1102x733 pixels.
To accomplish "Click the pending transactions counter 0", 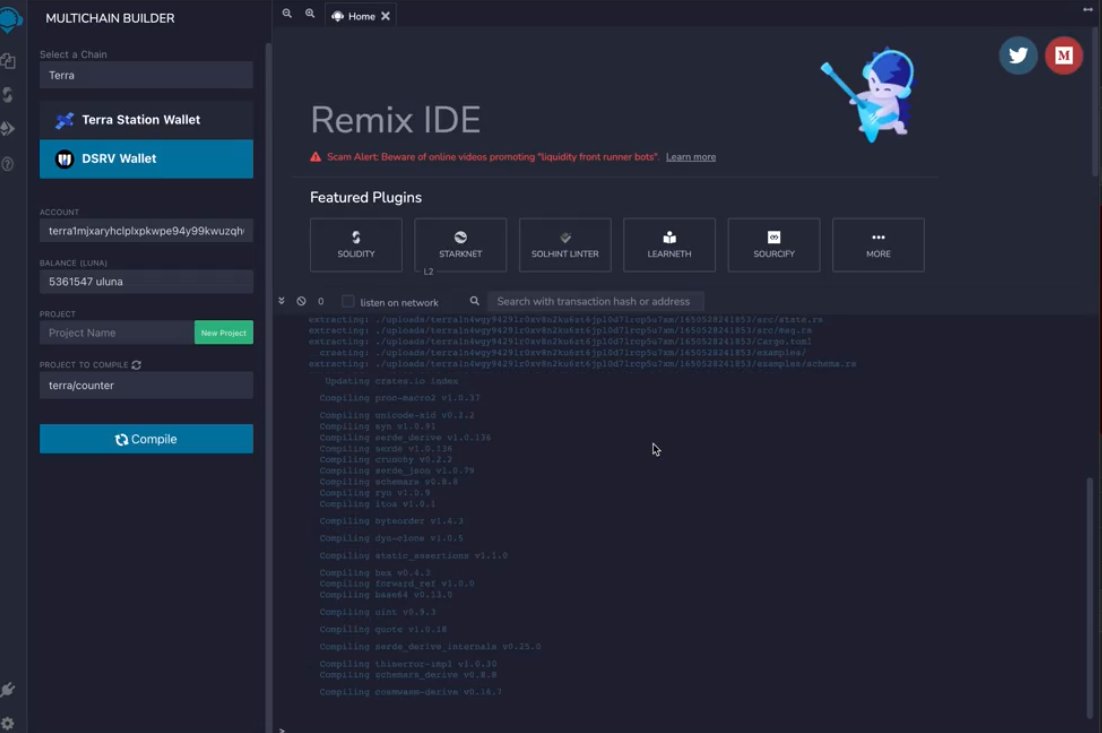I will click(x=320, y=301).
